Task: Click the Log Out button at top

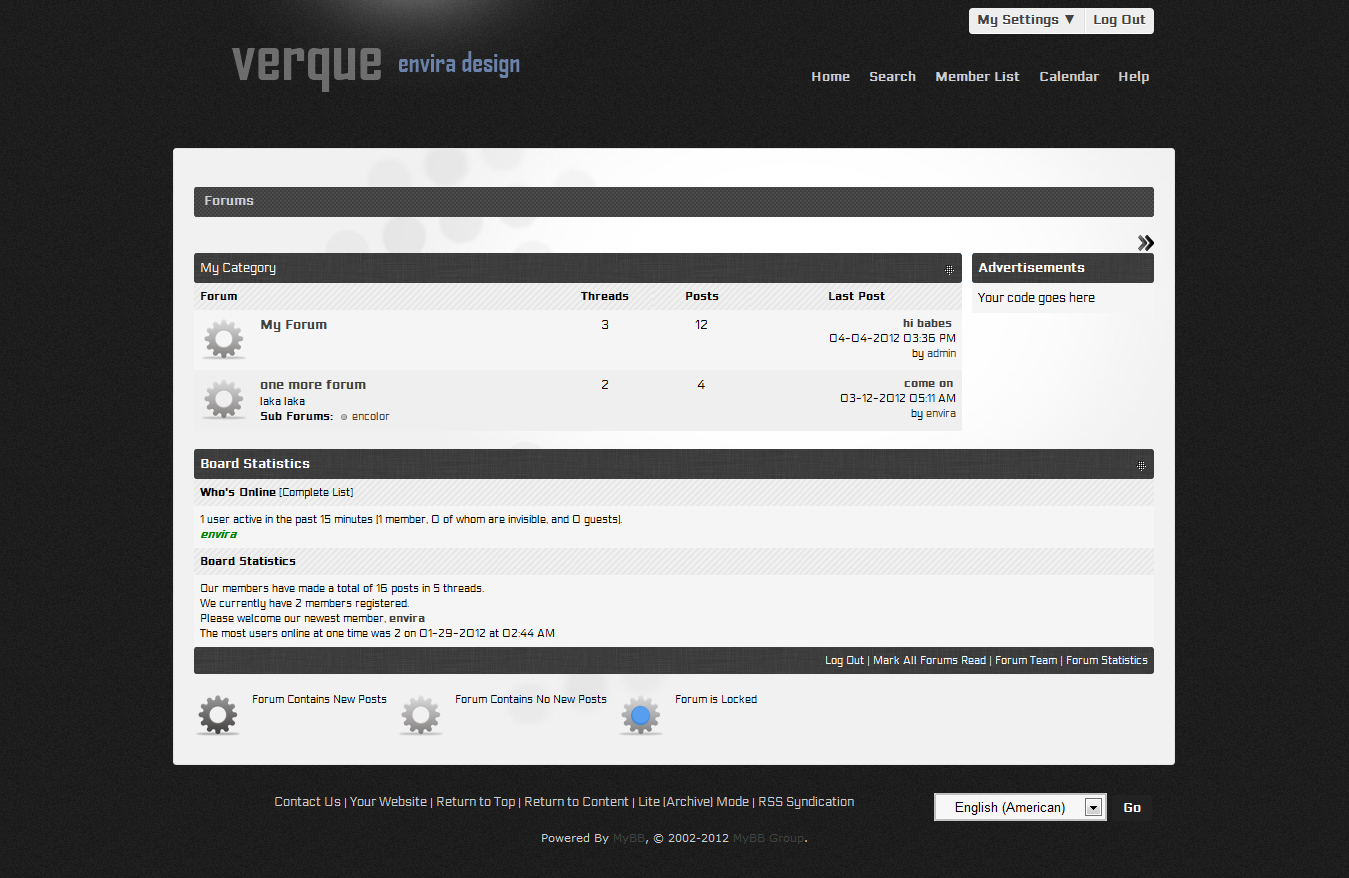Action: pyautogui.click(x=1119, y=20)
